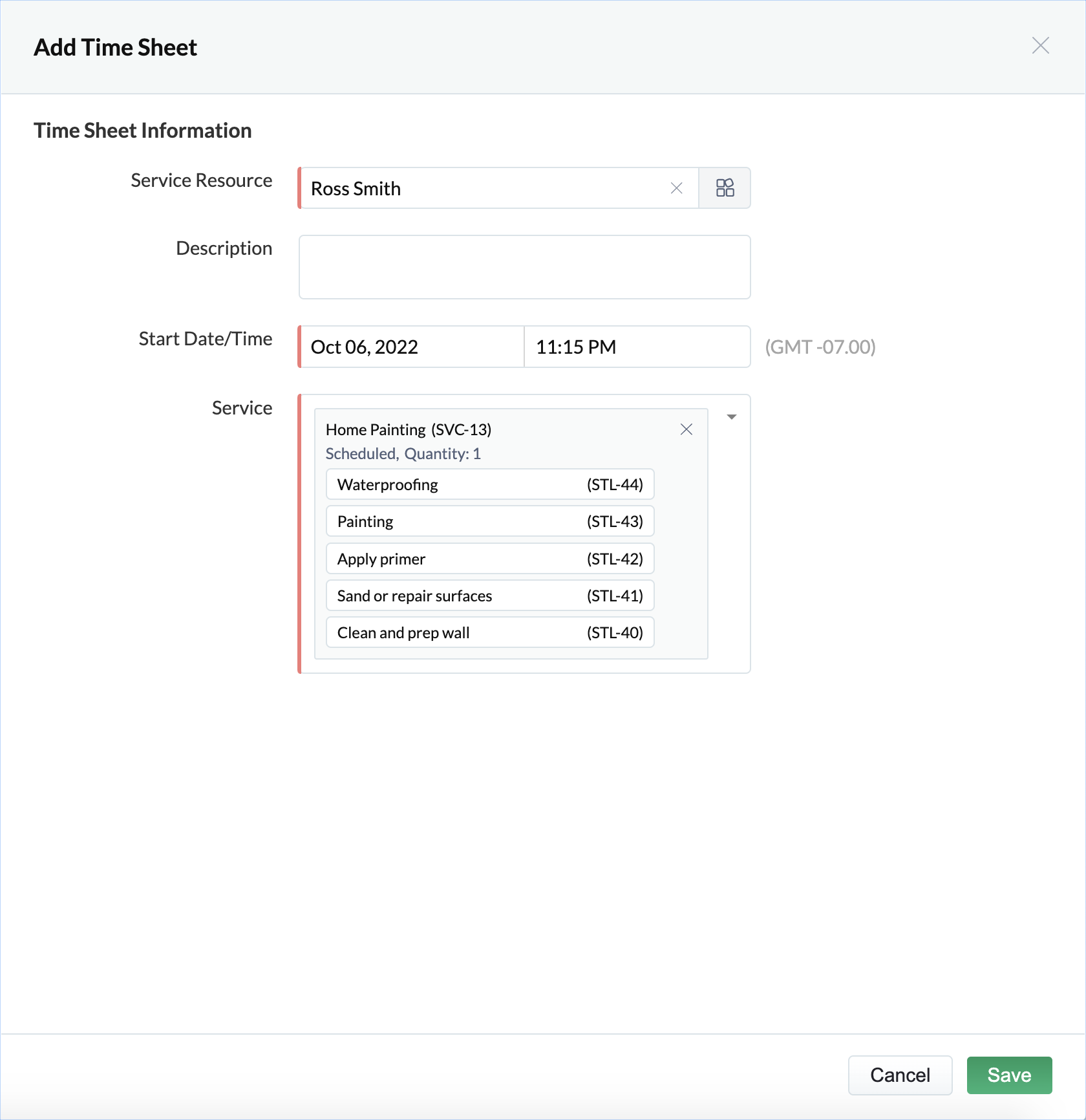Click the Service Resource field label

click(201, 180)
